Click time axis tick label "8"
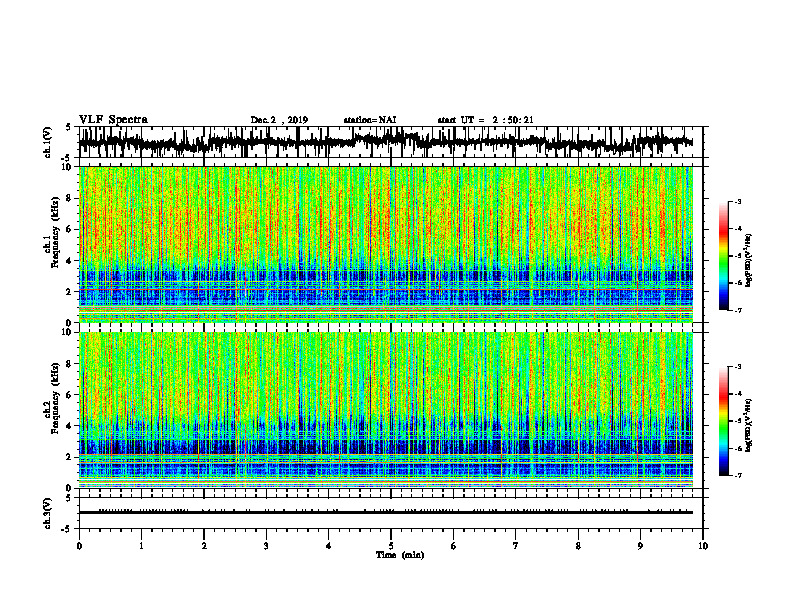The width and height of the screenshot is (792, 612). coord(578,546)
